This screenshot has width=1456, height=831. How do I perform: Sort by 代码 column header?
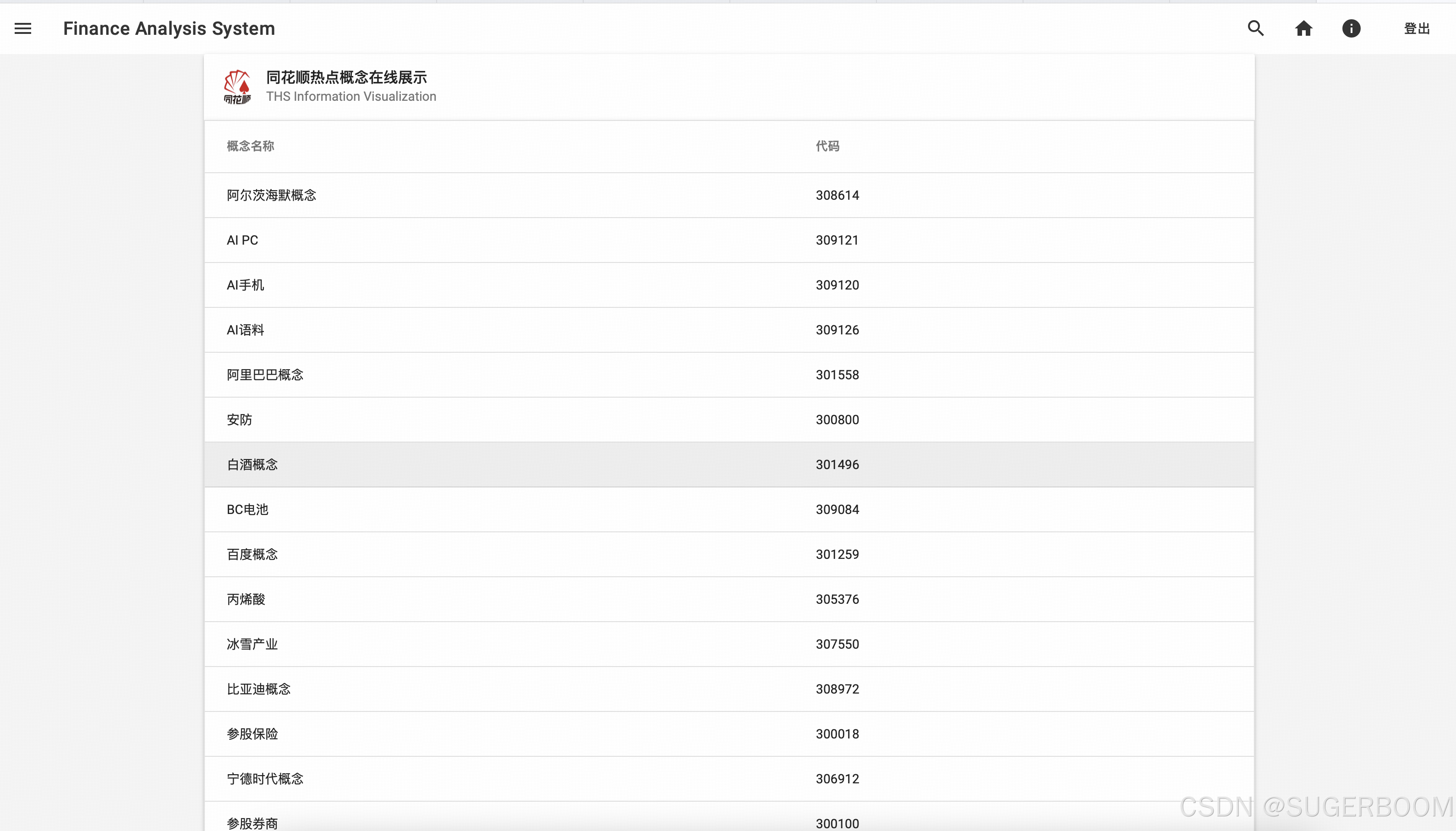pos(827,146)
